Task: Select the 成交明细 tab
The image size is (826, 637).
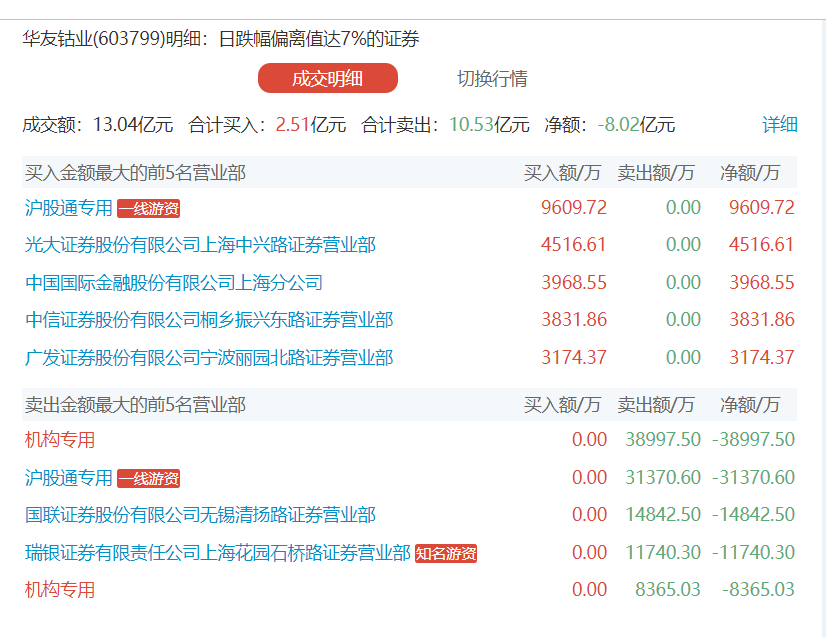Action: pos(328,78)
